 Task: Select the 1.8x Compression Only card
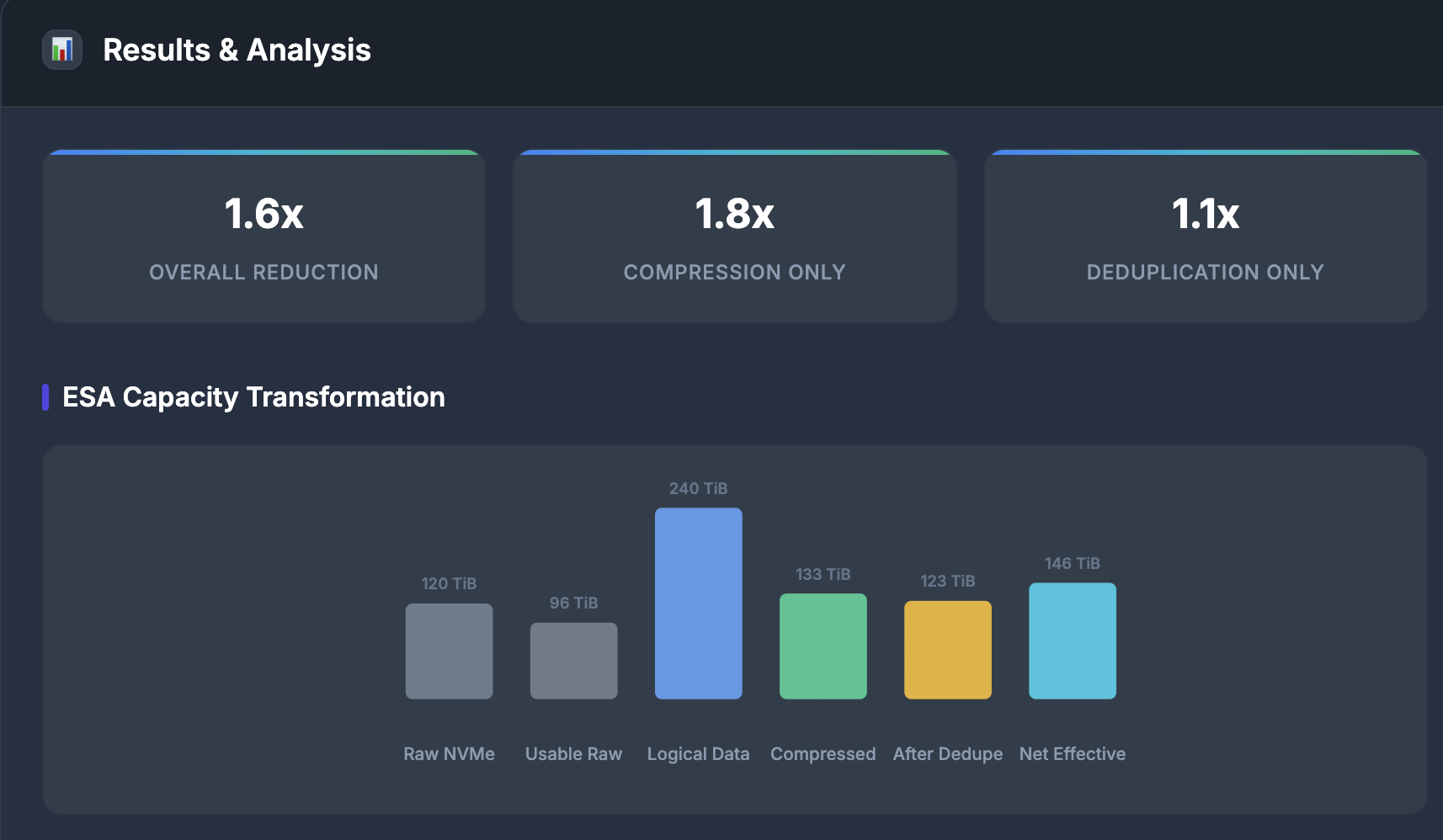(734, 237)
